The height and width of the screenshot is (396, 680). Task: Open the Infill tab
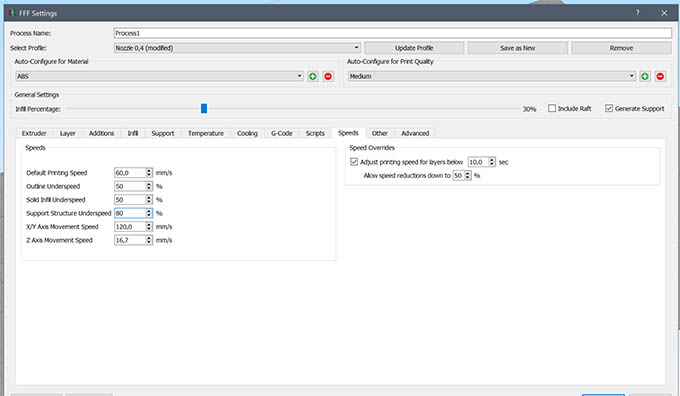pos(133,133)
